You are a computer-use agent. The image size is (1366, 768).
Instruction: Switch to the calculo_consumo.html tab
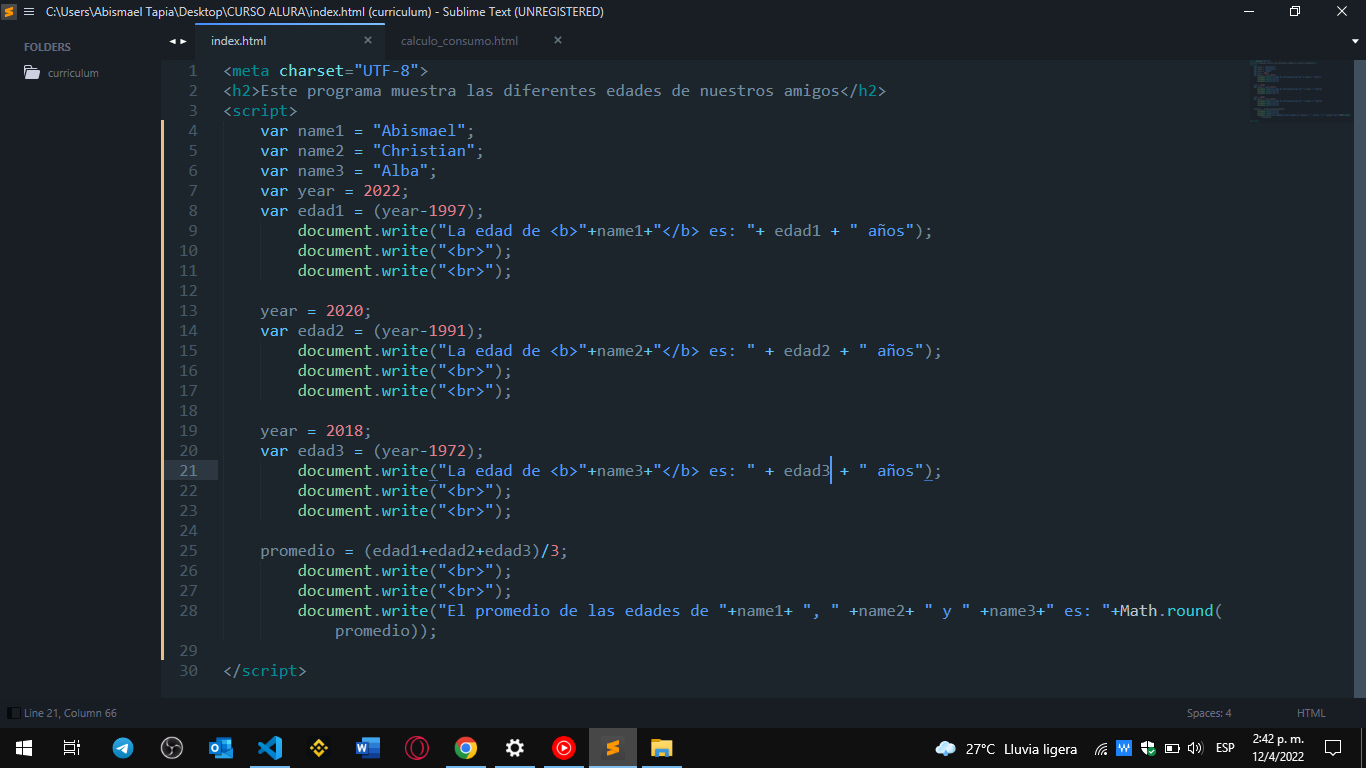[459, 41]
